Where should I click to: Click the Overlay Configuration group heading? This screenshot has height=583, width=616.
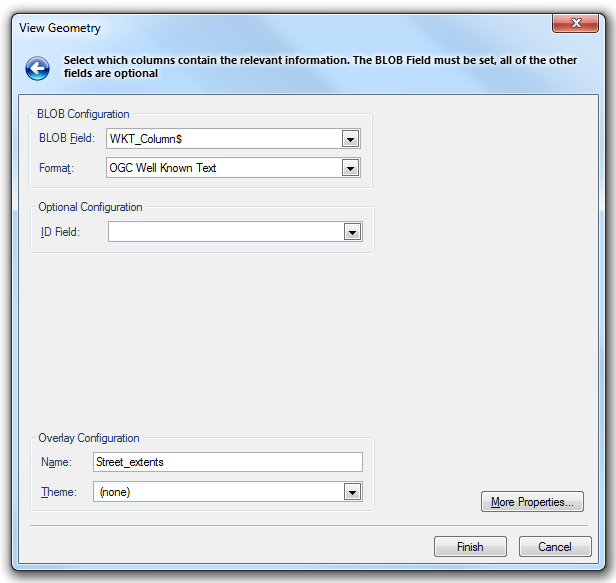click(x=88, y=438)
